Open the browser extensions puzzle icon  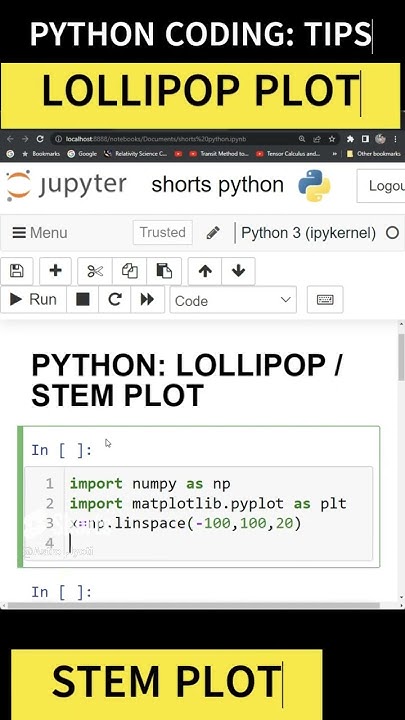click(350, 139)
